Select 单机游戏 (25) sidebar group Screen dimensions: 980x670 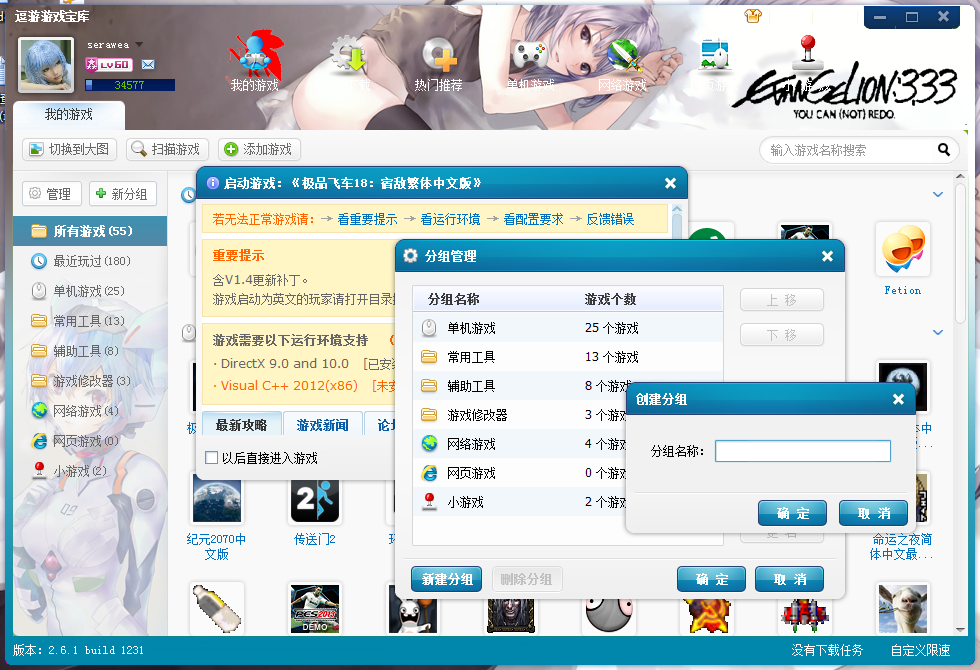point(90,291)
